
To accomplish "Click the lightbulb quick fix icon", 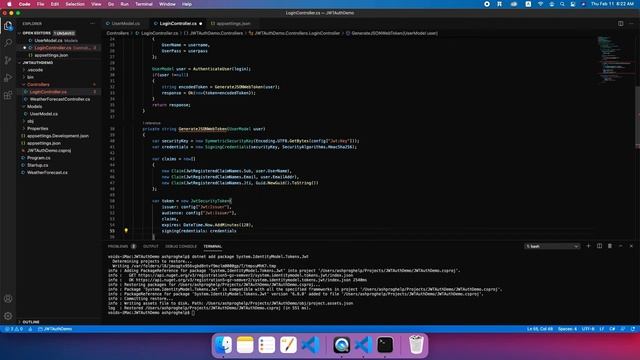I will 126,231.
